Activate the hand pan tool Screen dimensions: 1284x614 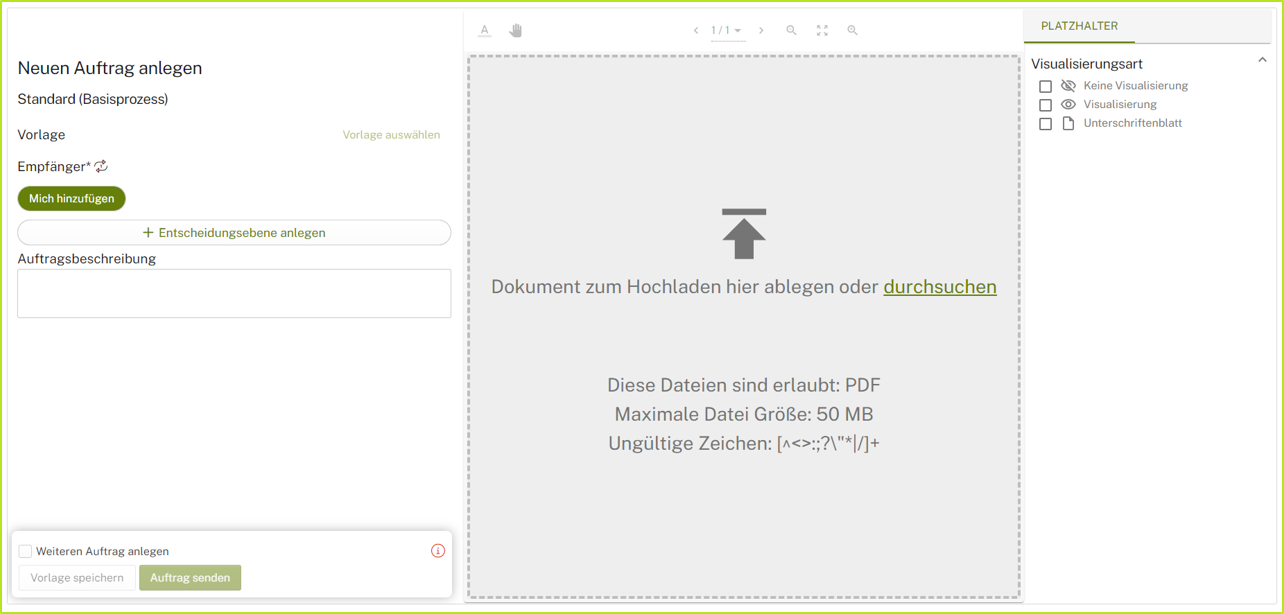tap(516, 31)
